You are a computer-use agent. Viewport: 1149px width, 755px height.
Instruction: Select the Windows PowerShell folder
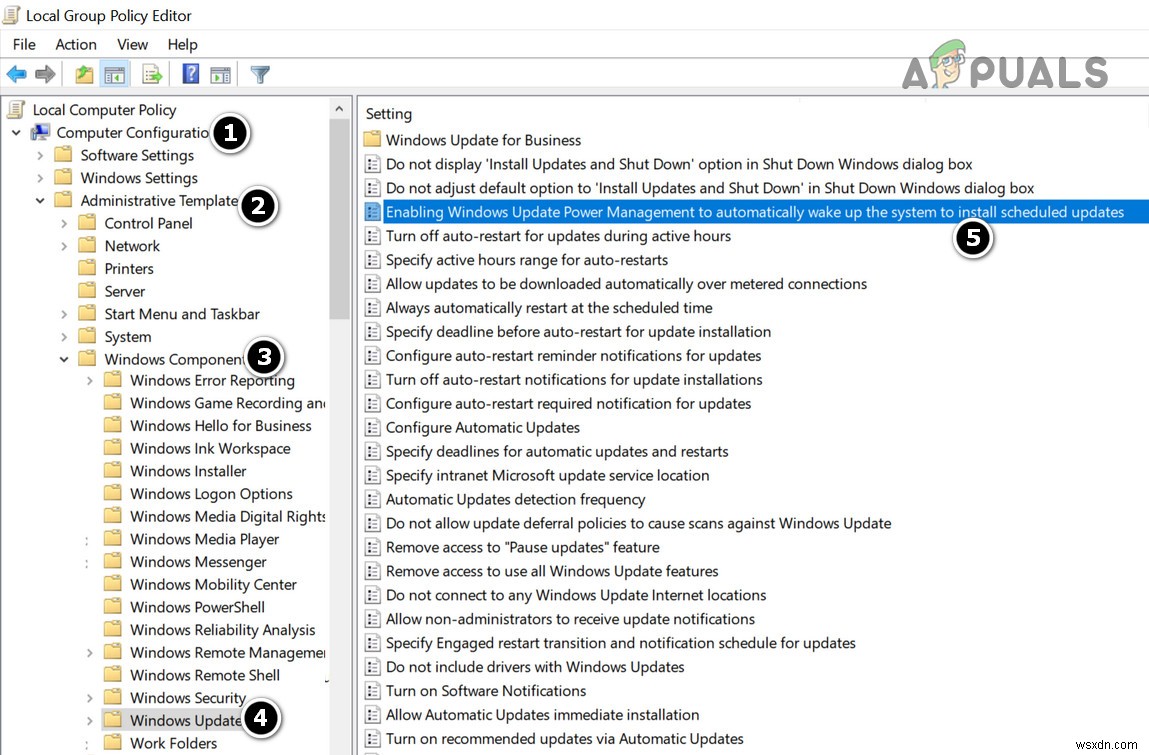pos(197,607)
